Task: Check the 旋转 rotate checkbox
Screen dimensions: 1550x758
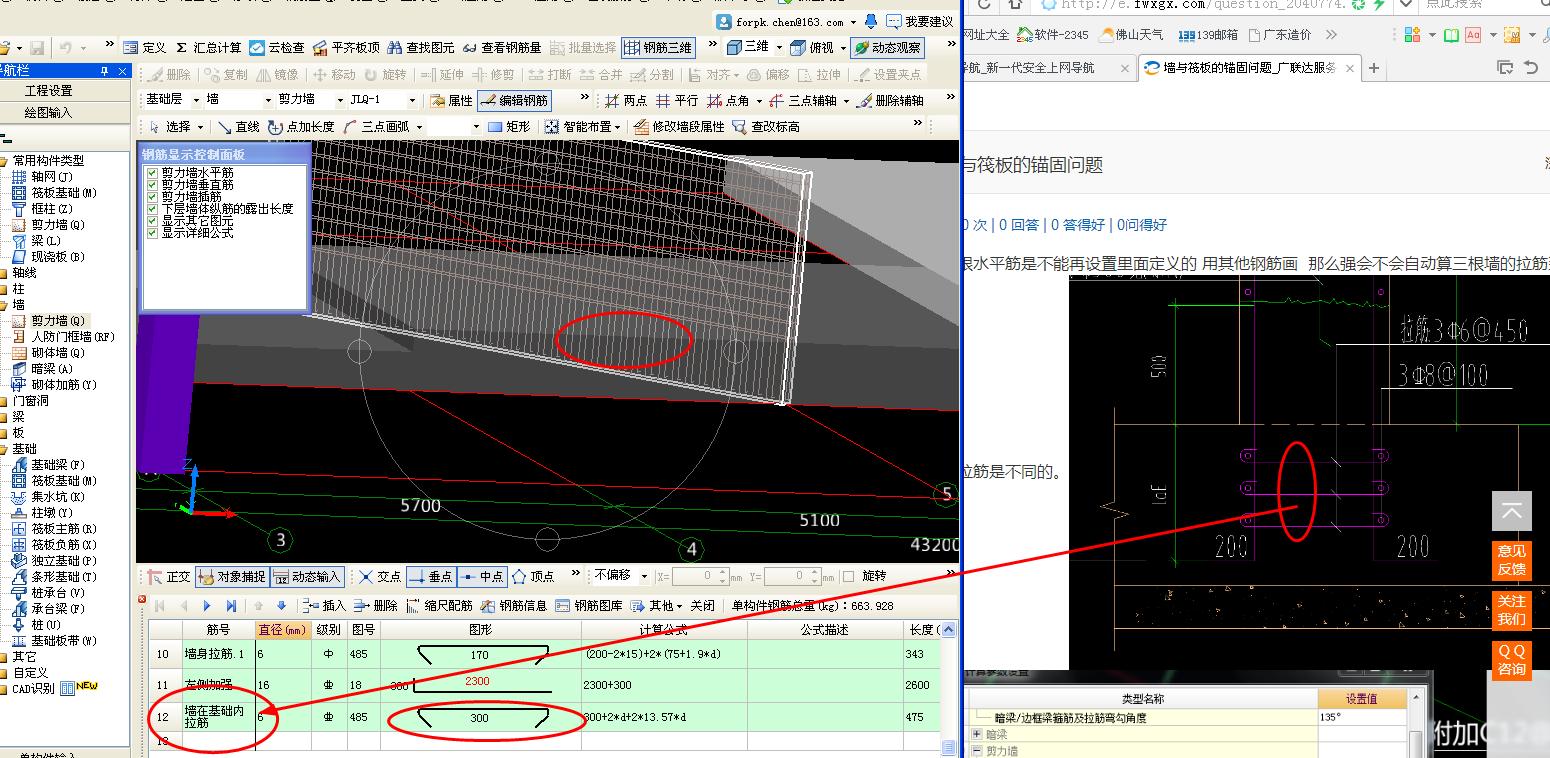Action: (849, 576)
